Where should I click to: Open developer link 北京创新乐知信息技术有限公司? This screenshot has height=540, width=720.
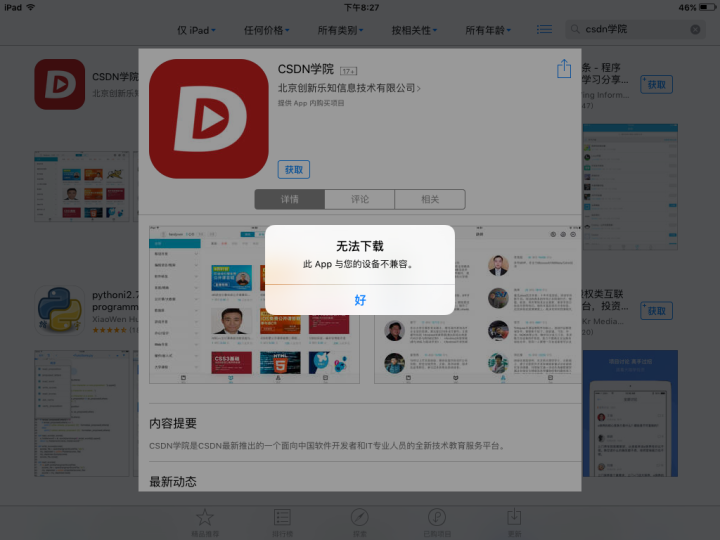tap(349, 88)
